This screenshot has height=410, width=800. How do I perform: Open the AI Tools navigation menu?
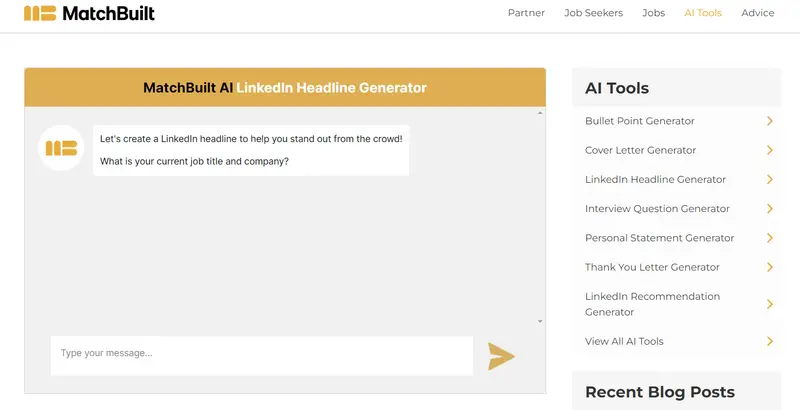(703, 14)
